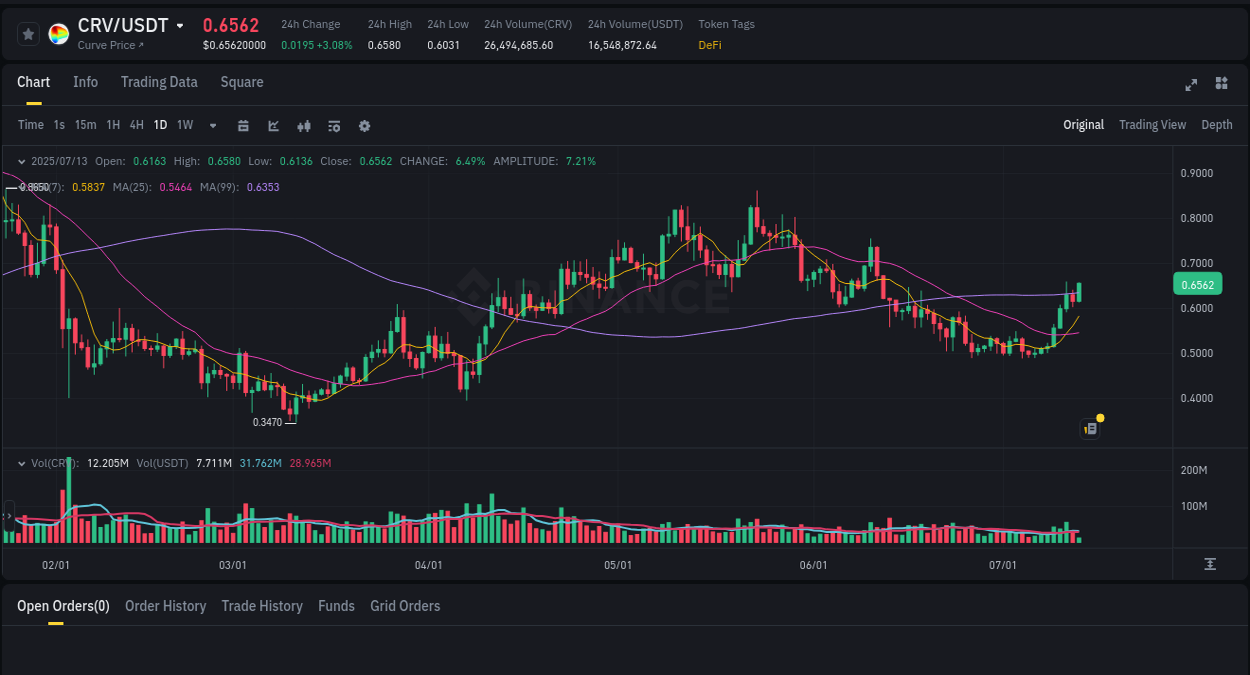Open the Order History tab
1250x675 pixels.
tap(165, 606)
